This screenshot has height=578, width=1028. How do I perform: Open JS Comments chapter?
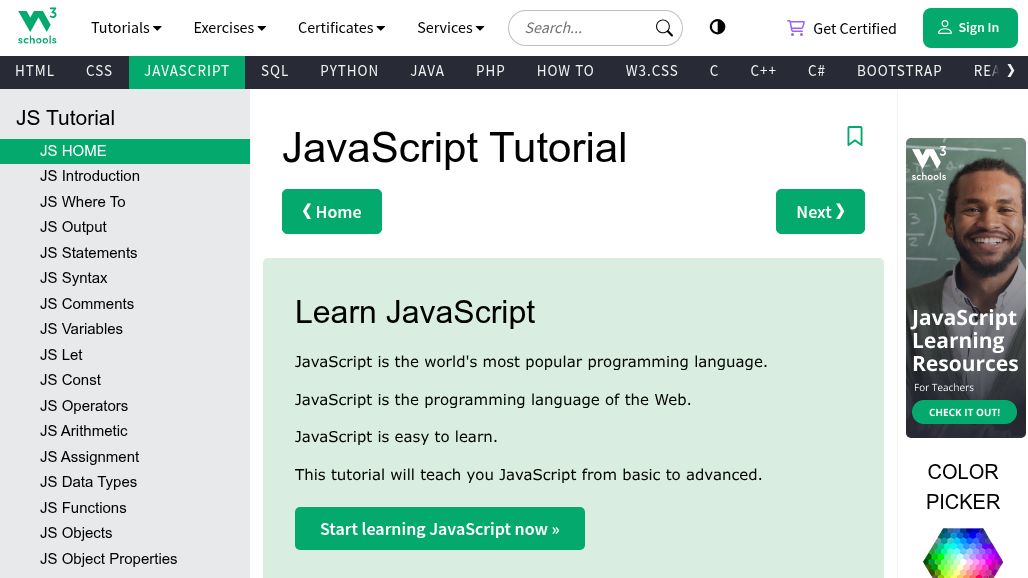[x=125, y=304]
